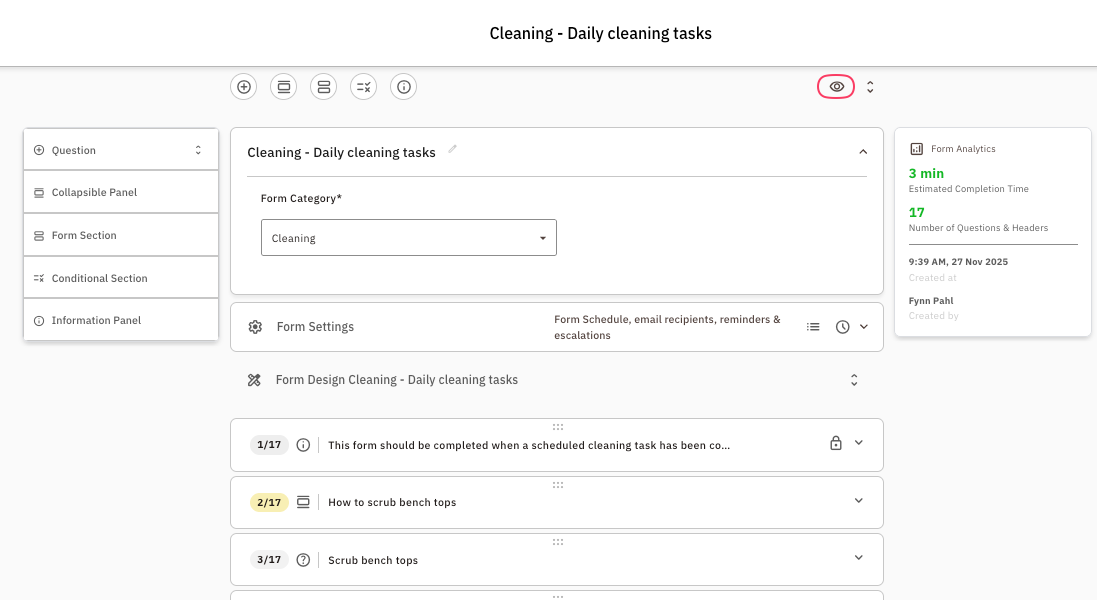
Task: Select Collapsible Panel in the left sidebar
Action: 120,192
